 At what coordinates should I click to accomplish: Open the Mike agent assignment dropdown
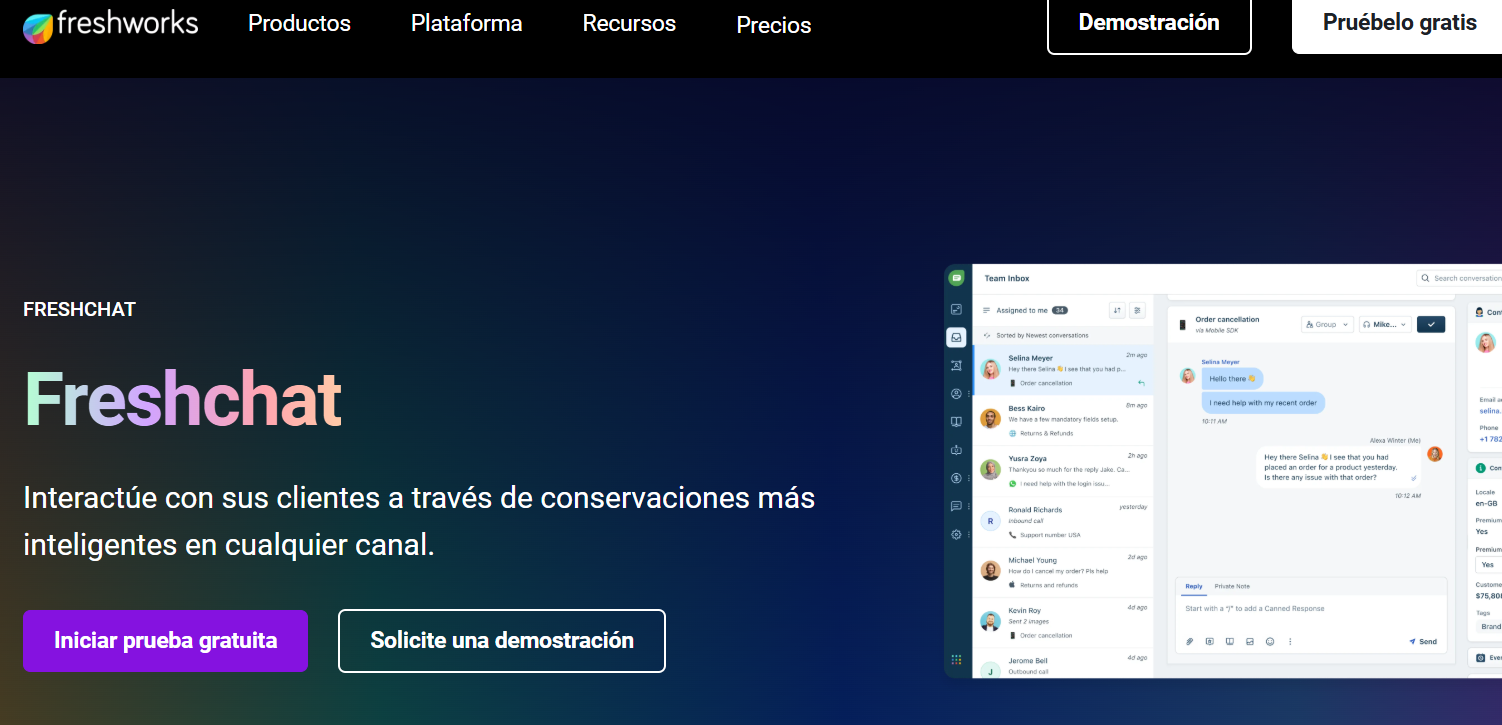click(1385, 324)
